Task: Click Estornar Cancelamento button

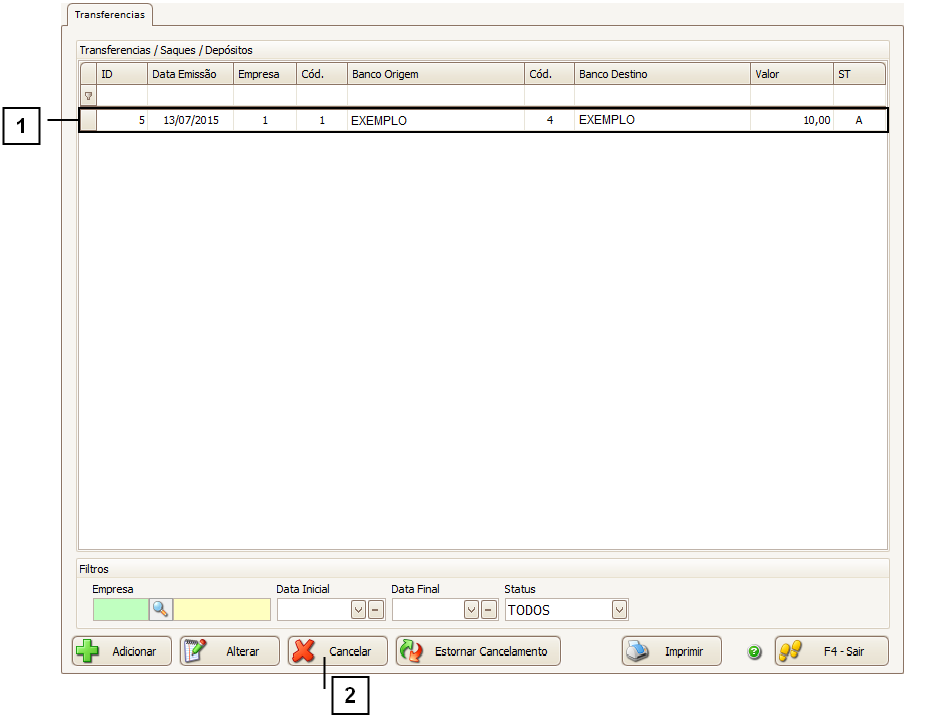Action: point(478,651)
